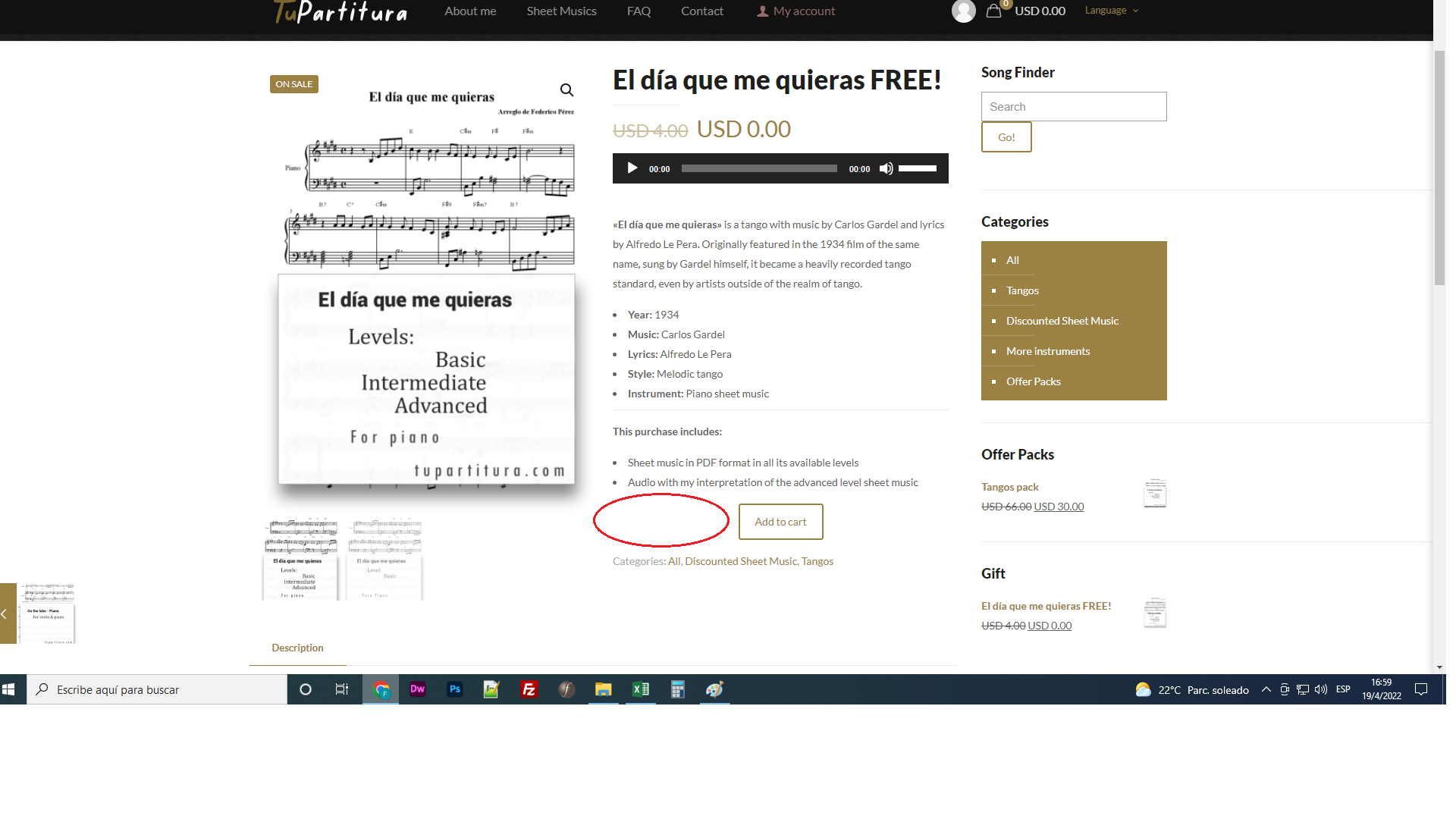Select the Discounted Sheet Music category
1456x819 pixels.
[1062, 320]
